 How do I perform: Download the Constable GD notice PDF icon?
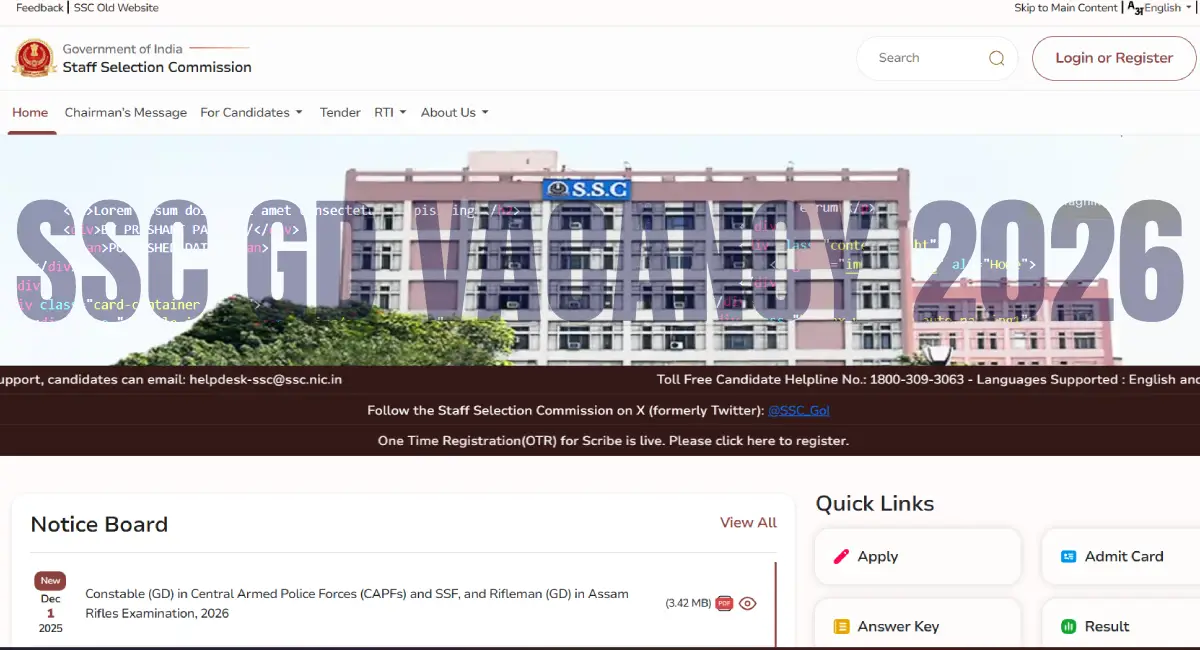(x=724, y=603)
